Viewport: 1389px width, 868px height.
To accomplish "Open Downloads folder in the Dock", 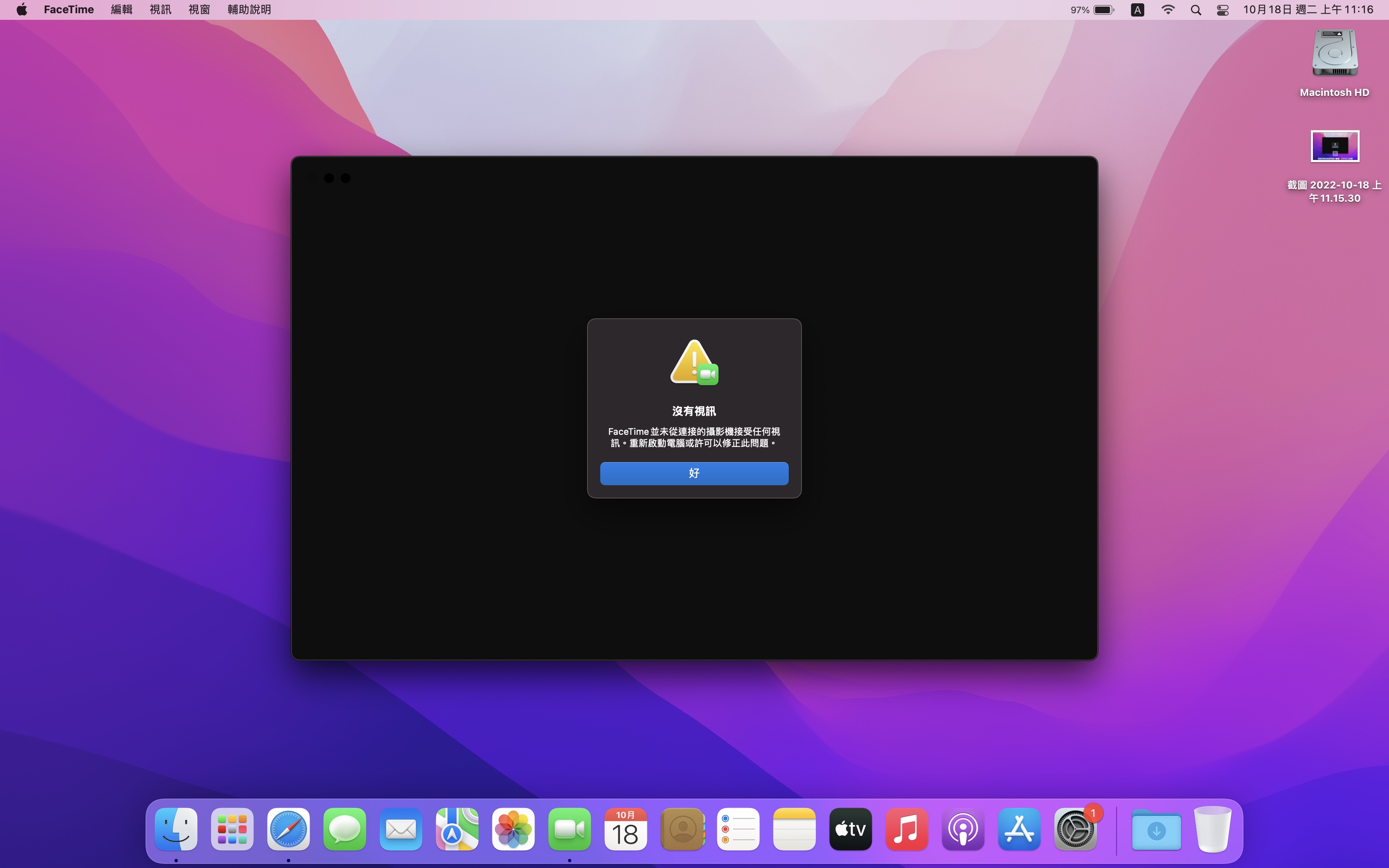I will 1156,830.
